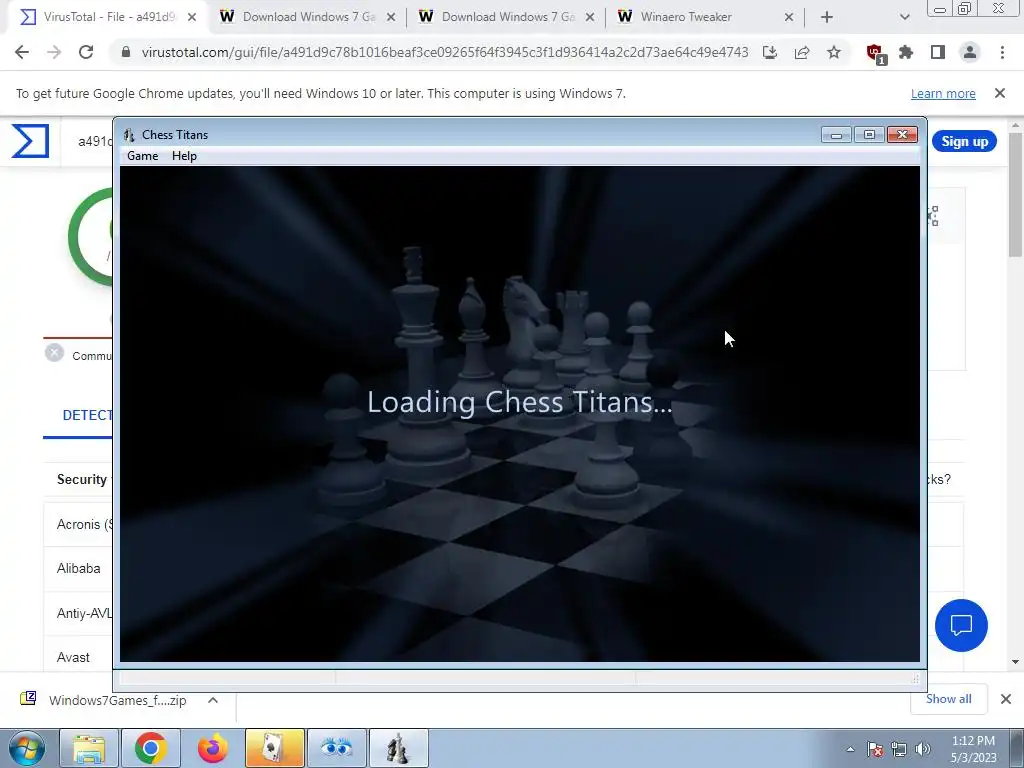Close the downloads bar
The height and width of the screenshot is (768, 1024).
[x=1006, y=699]
